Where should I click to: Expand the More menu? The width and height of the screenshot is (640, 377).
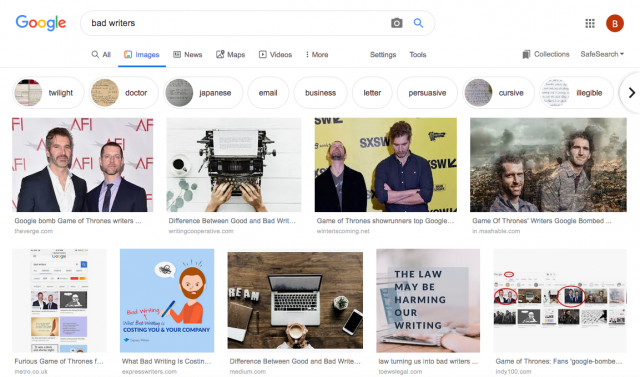pos(317,55)
